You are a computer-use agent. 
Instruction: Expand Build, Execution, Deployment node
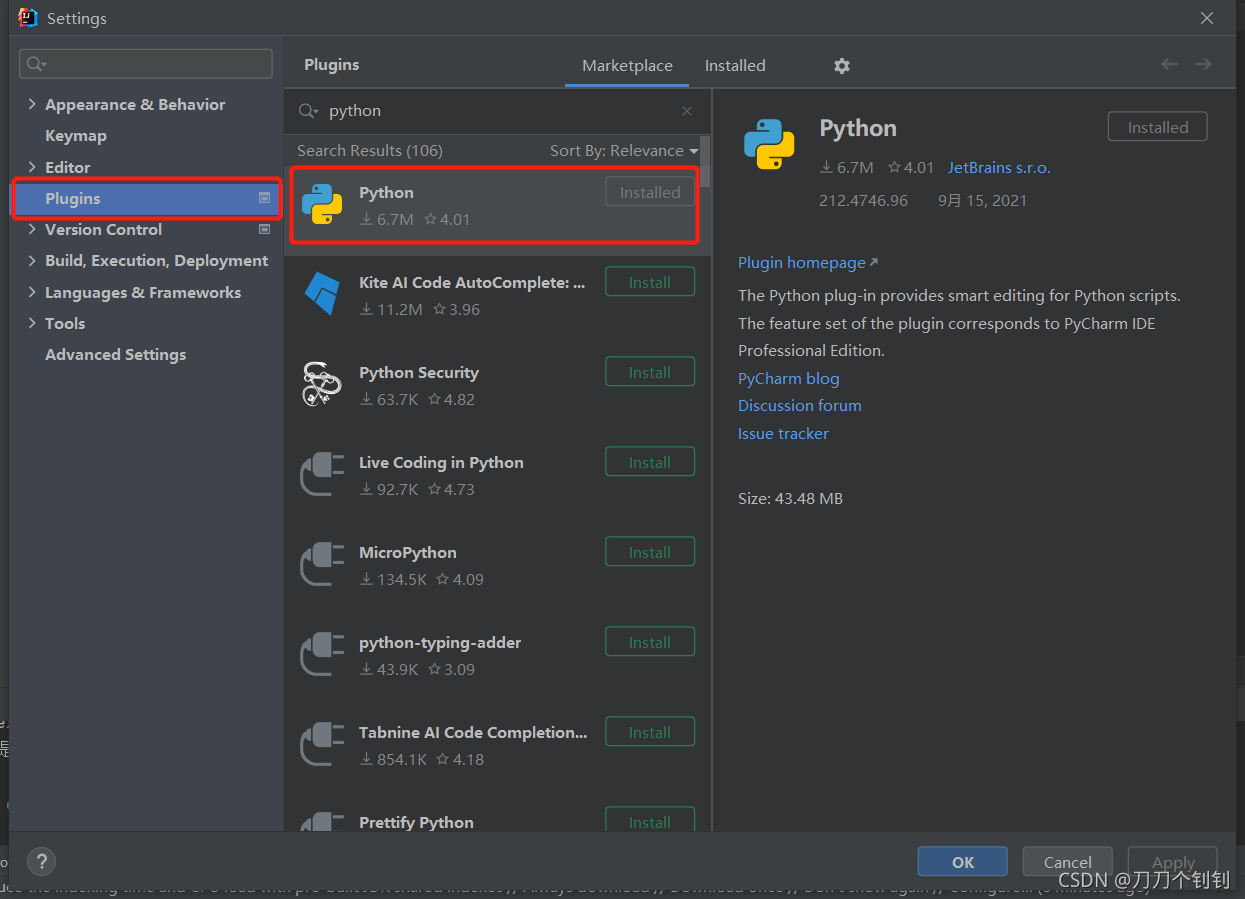[x=32, y=260]
